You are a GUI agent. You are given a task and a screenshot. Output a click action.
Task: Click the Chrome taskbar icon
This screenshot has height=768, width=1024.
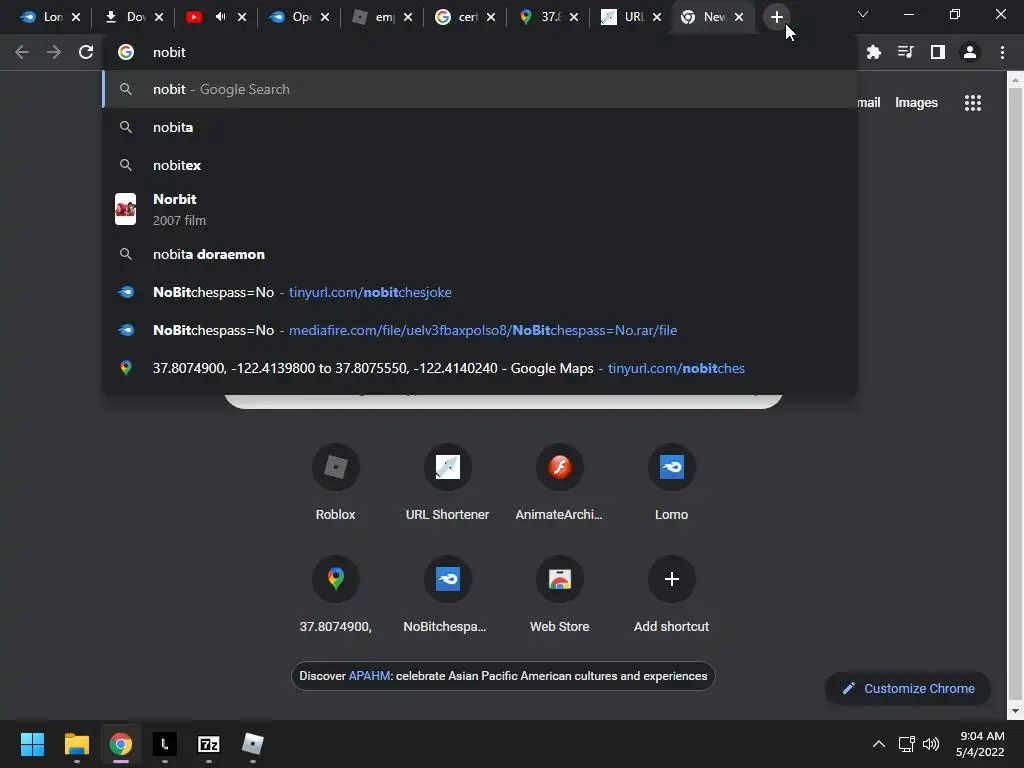pyautogui.click(x=120, y=744)
